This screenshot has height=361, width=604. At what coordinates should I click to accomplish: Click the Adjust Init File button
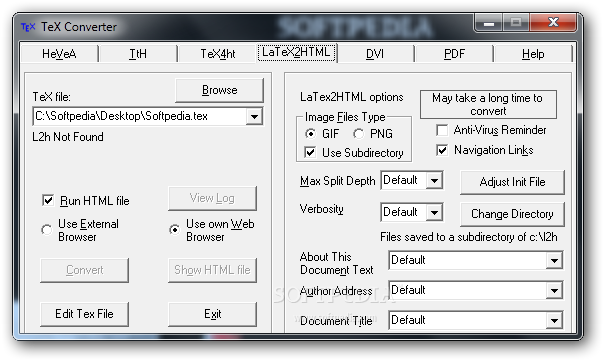click(x=512, y=182)
